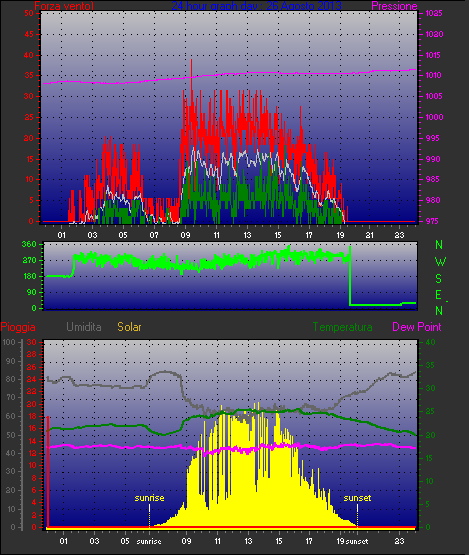The image size is (469, 555).
Task: Click the W compass direction label
Action: coord(440,262)
